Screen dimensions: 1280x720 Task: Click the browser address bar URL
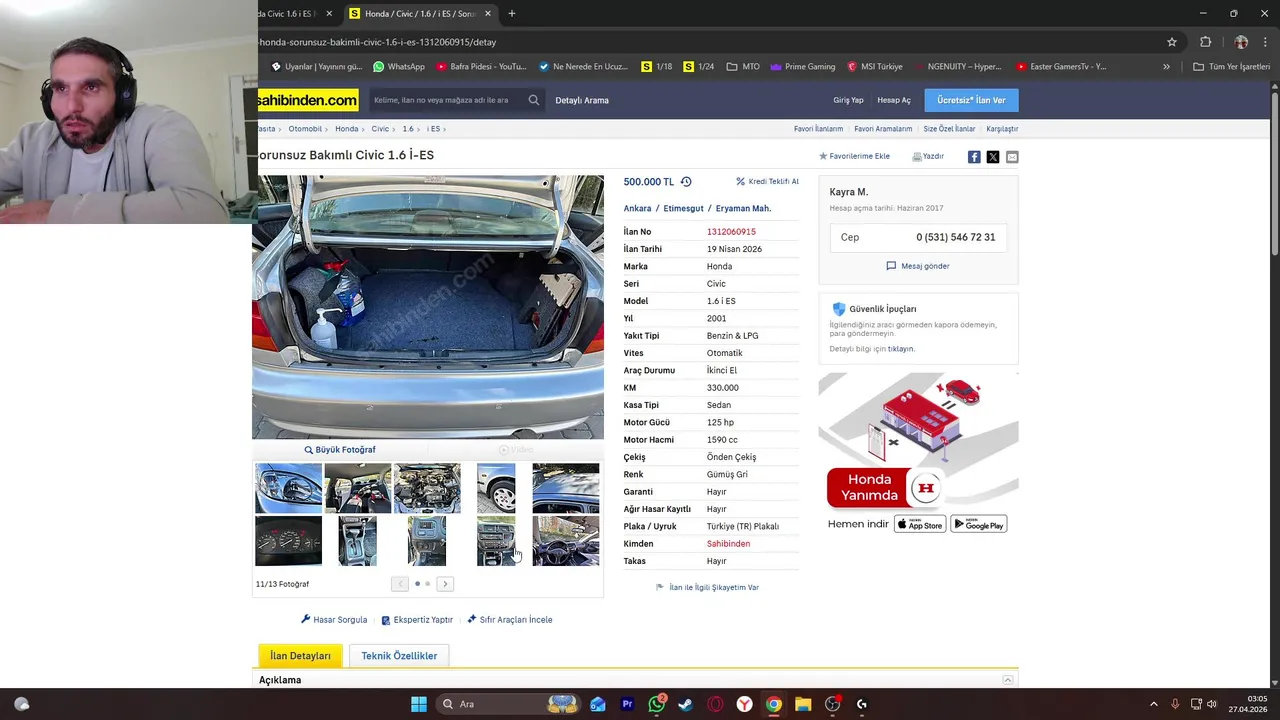coord(378,42)
